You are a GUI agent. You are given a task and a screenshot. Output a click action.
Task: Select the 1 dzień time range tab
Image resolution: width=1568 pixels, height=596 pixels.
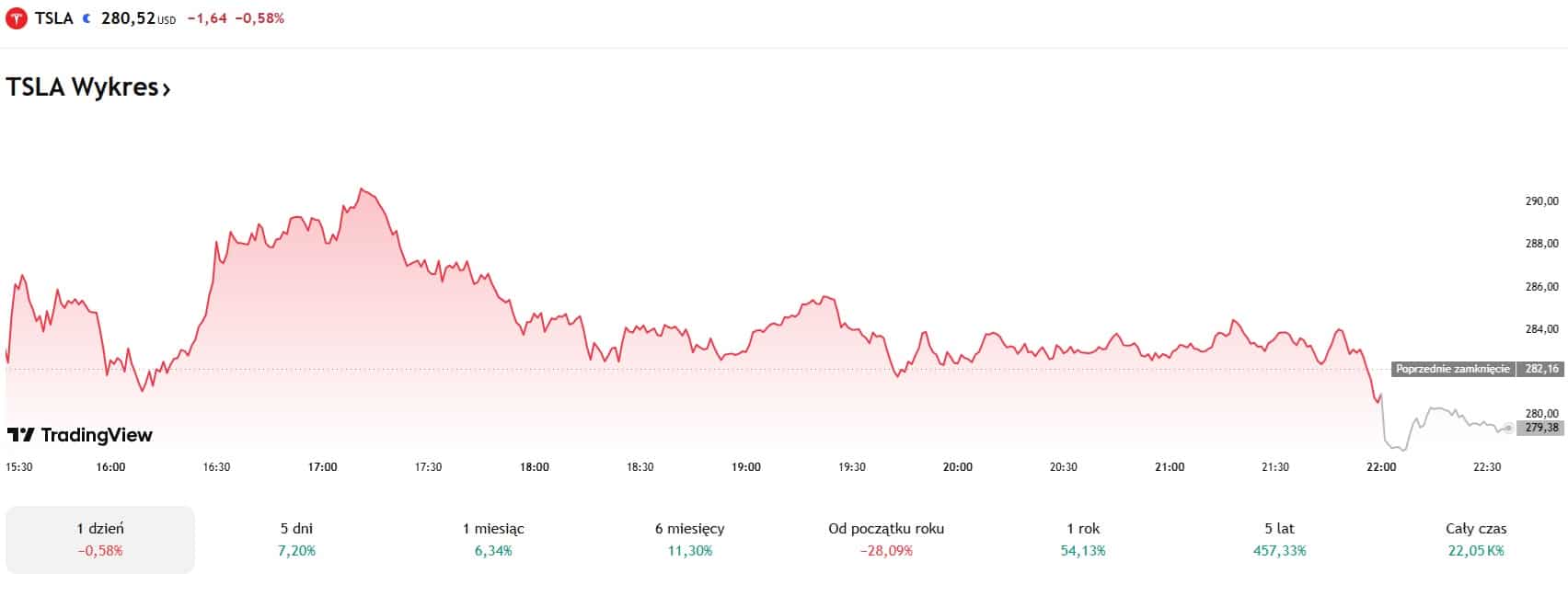pos(100,539)
